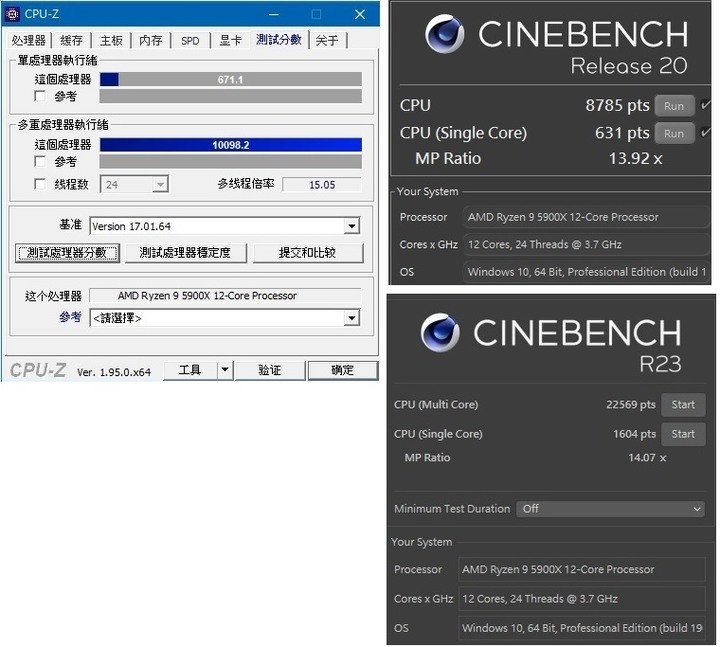The image size is (720, 647).
Task: Click the Ver. 1.95.0.x64 text
Action: (x=113, y=372)
